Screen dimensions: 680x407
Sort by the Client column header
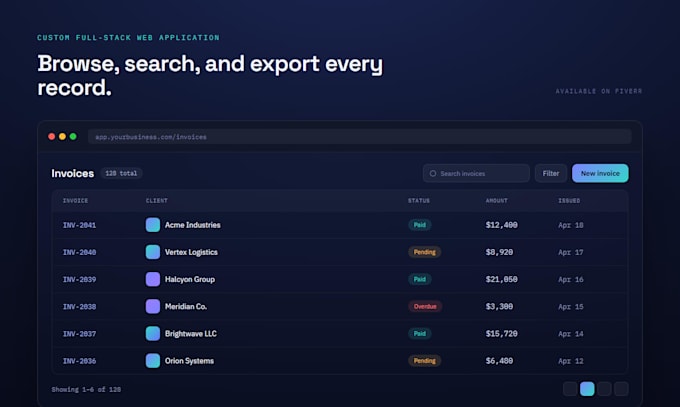[157, 200]
